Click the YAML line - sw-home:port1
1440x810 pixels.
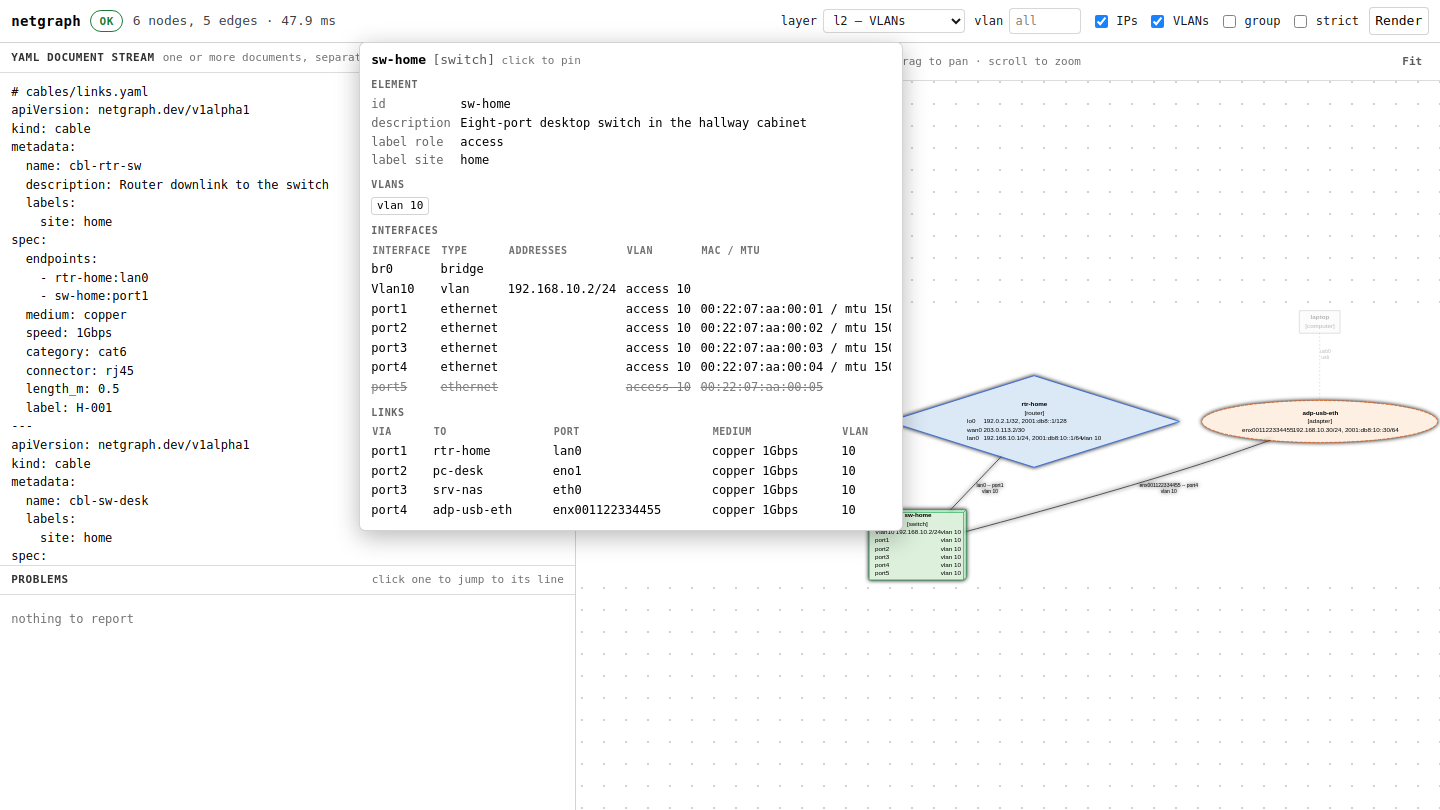95,296
